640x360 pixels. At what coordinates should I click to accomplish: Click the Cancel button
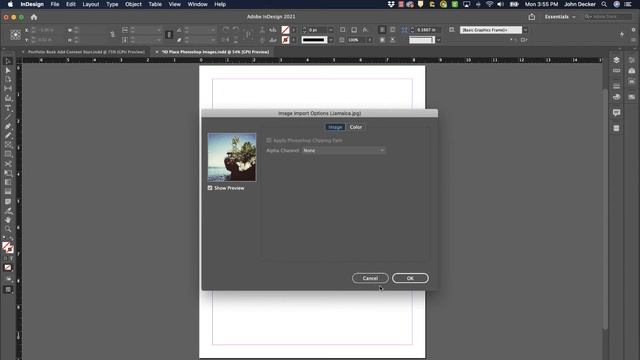coord(370,278)
